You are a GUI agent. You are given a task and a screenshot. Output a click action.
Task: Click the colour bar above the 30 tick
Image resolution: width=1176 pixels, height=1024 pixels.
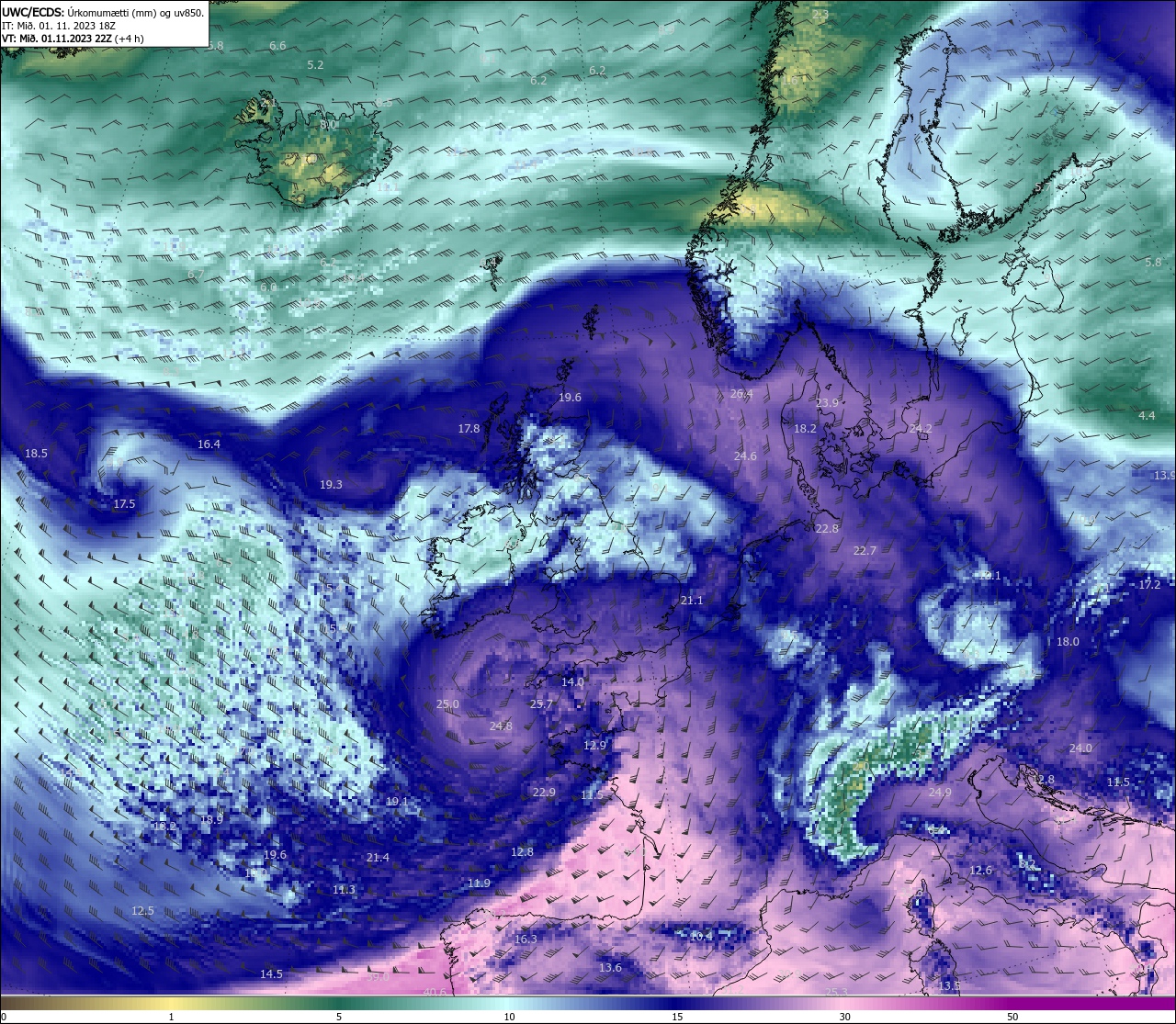(844, 1003)
